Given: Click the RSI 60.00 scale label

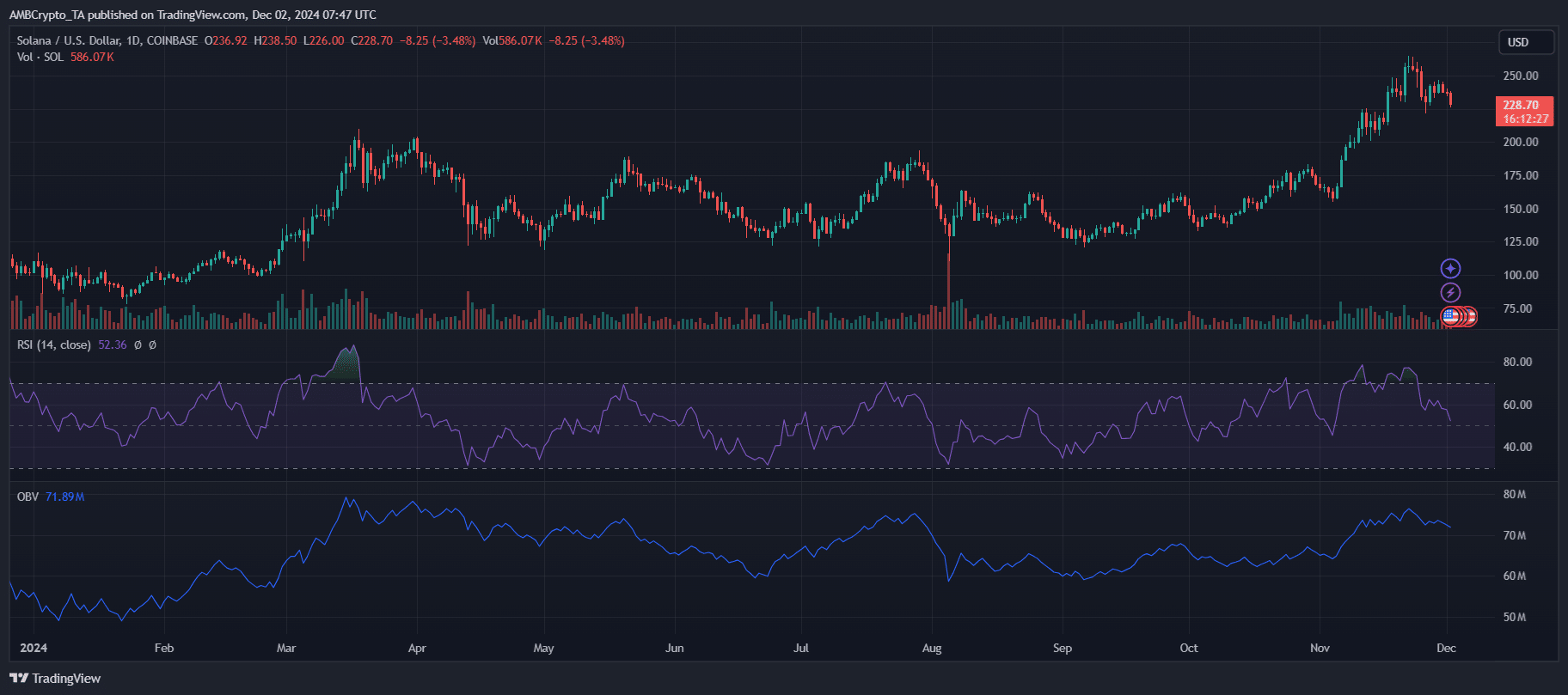Looking at the screenshot, I should [1518, 405].
